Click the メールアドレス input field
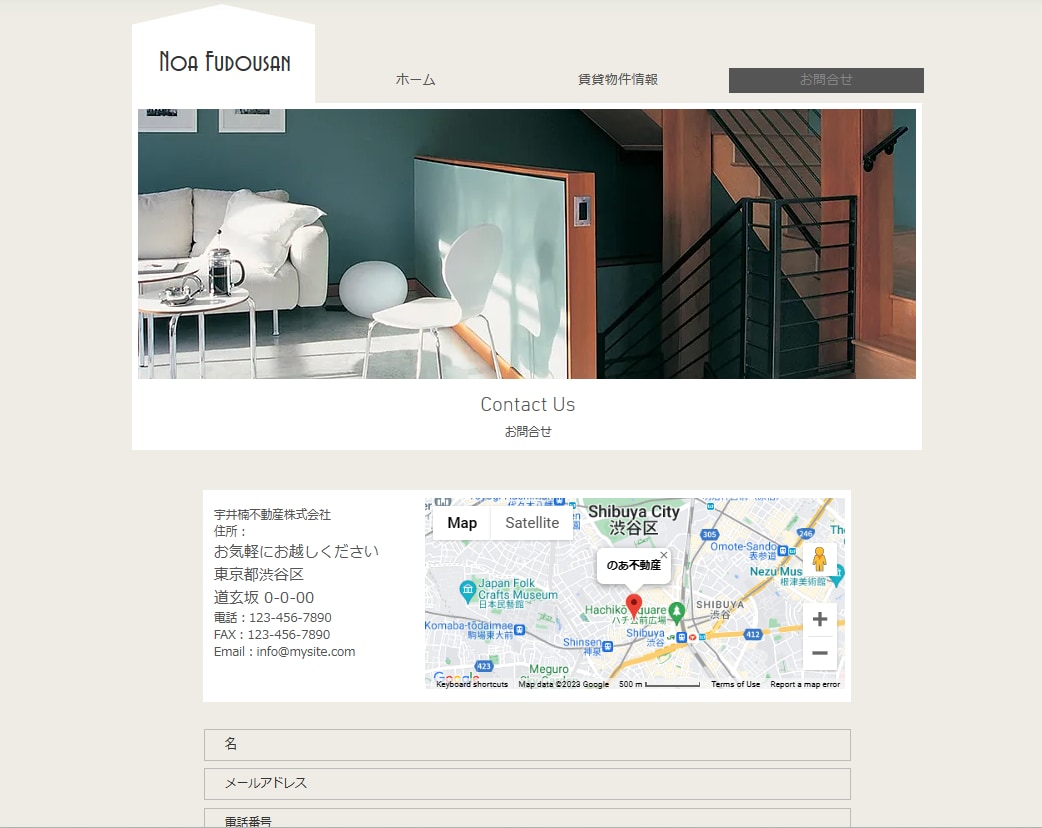This screenshot has height=828, width=1042. point(527,784)
